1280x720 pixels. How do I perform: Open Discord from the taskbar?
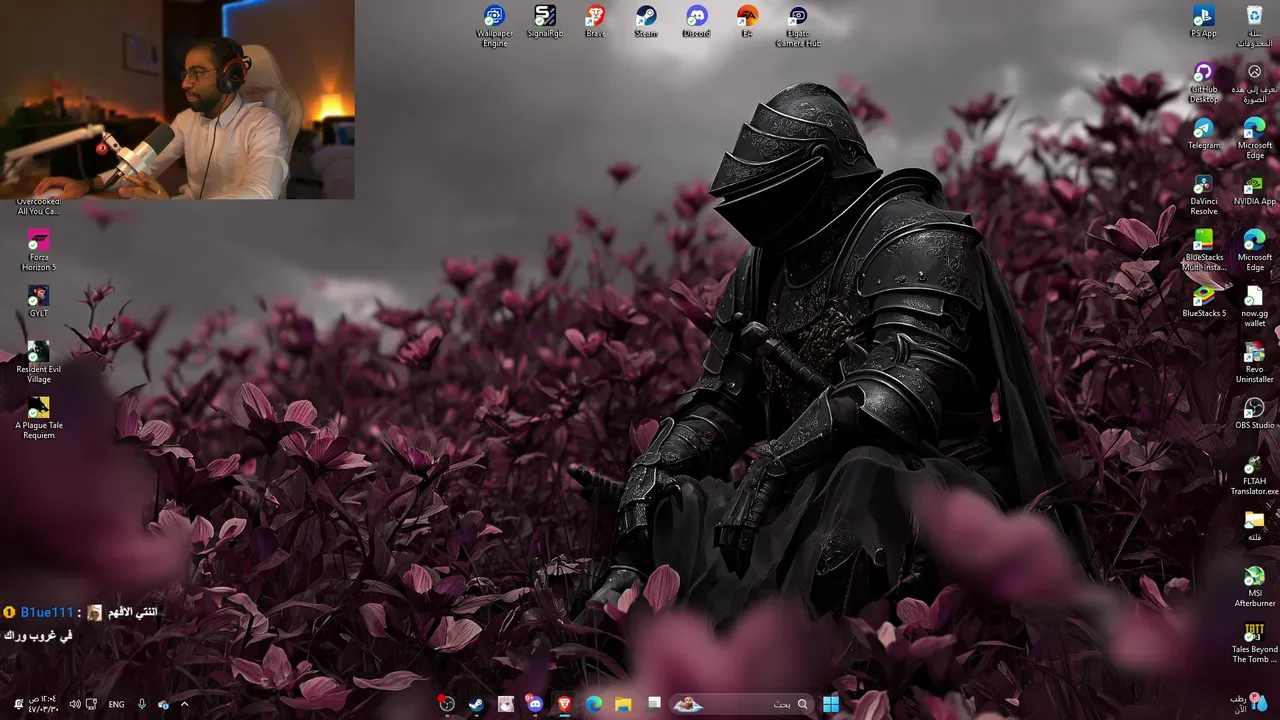point(535,704)
